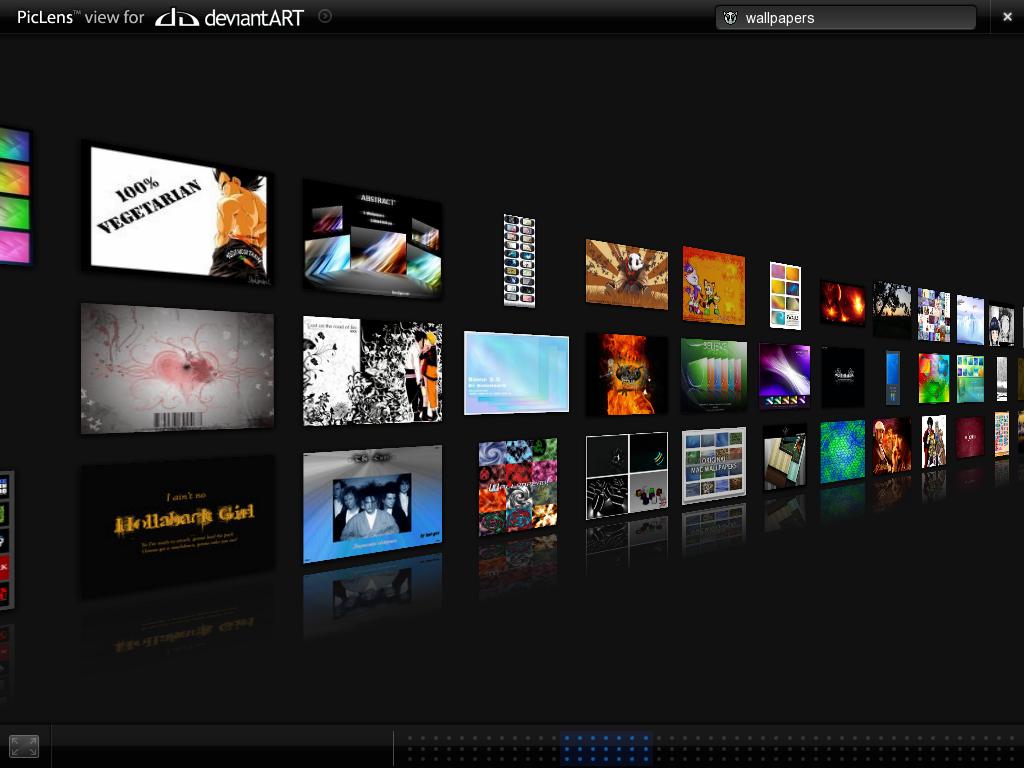Screen dimensions: 1024x768
Task: Select the orange cartoon characters wallpaper
Action: coord(714,285)
